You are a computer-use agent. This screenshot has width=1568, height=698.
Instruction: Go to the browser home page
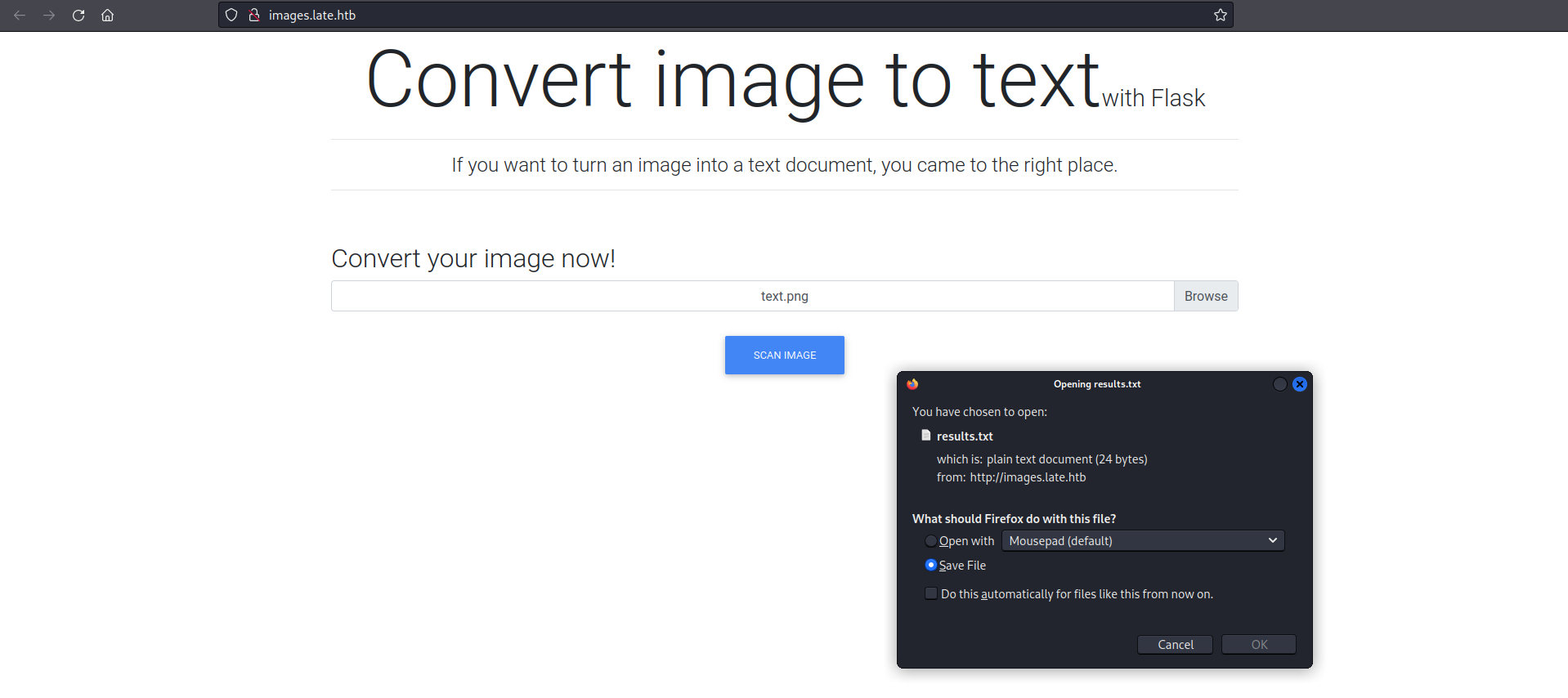107,16
